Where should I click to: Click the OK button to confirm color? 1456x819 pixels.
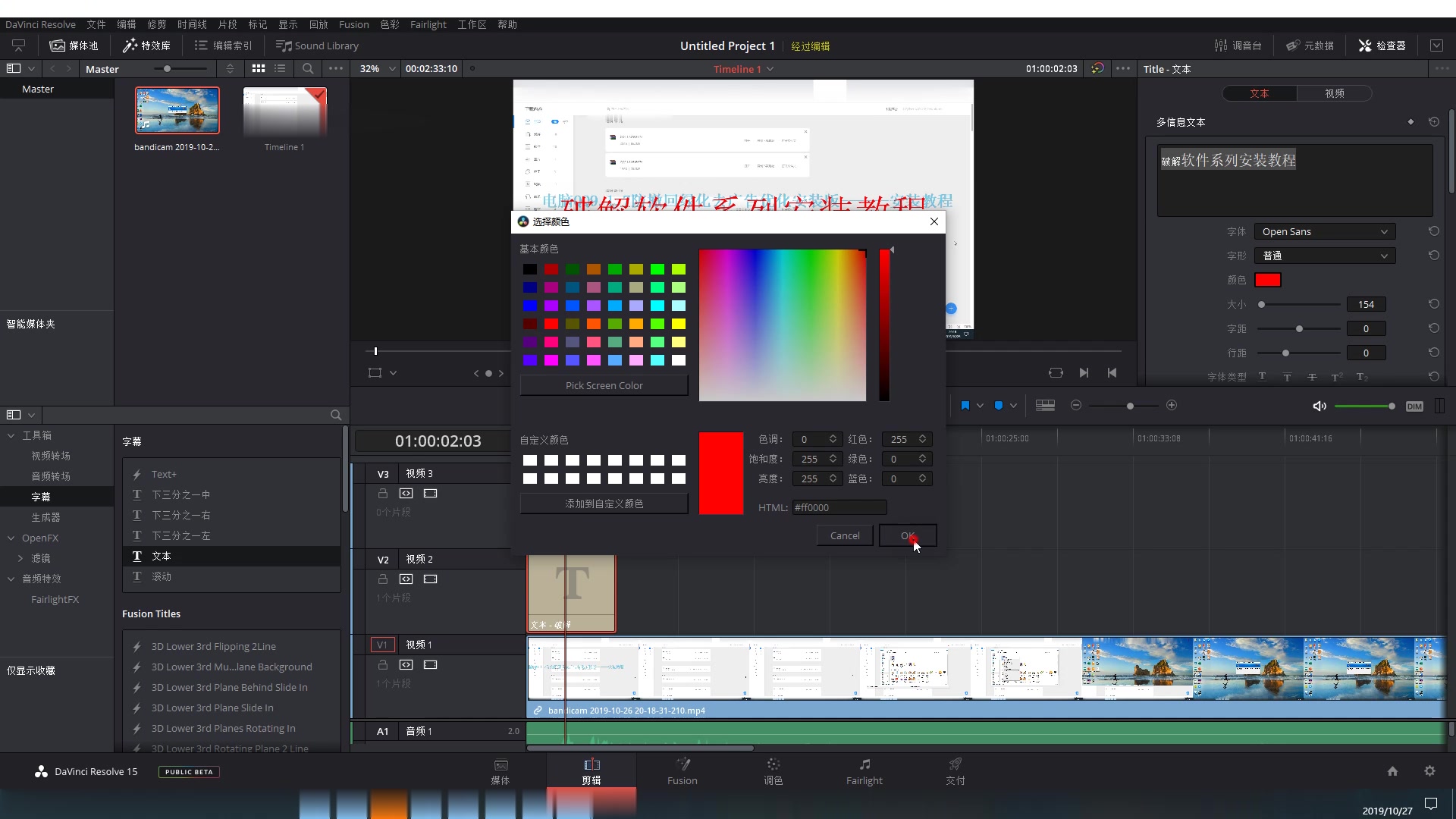click(x=907, y=535)
